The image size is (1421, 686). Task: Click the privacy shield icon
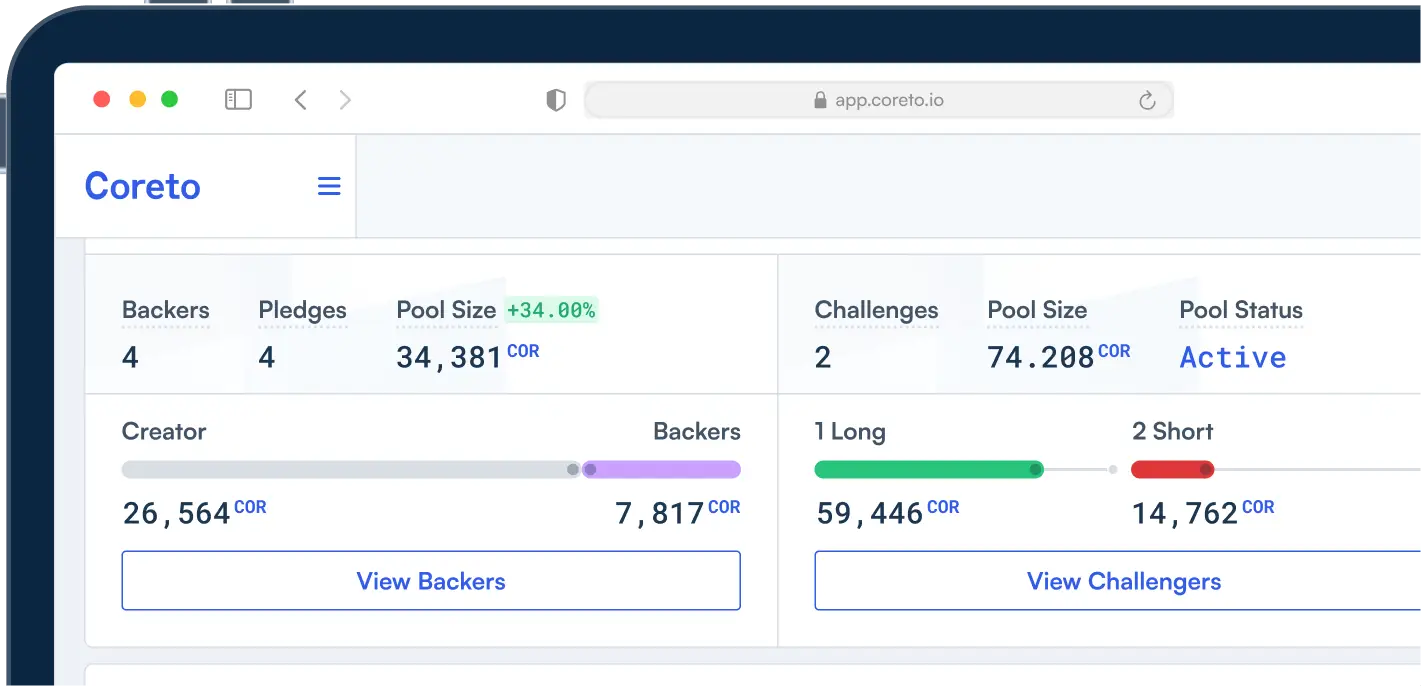[x=556, y=100]
